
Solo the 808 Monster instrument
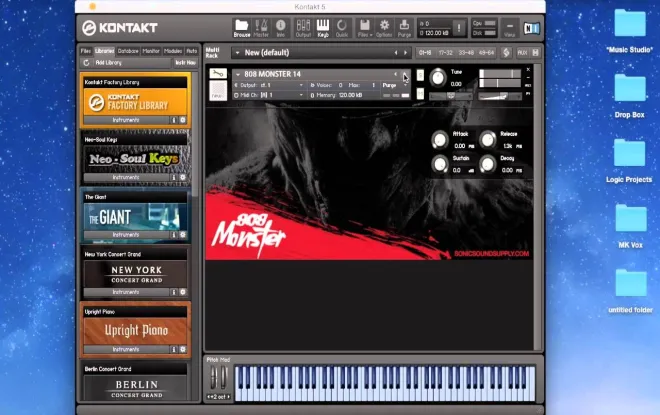(420, 75)
